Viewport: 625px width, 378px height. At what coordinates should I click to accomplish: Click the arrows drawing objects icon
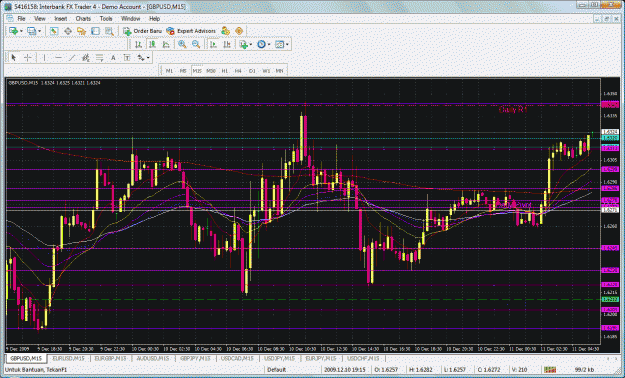click(x=141, y=58)
